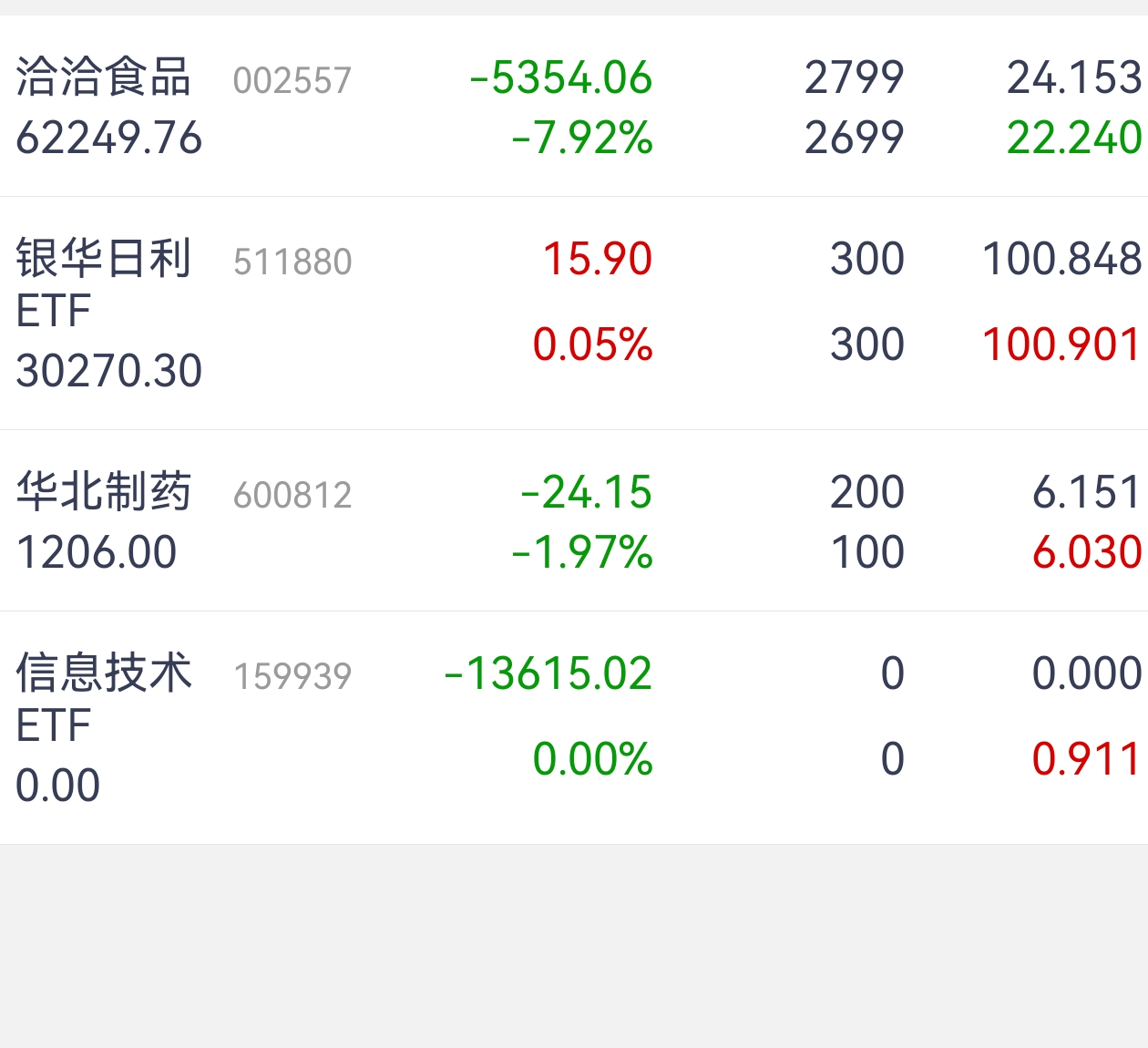Viewport: 1148px width, 1048px height.
Task: Tap stock code 511880
Action: [x=292, y=262]
